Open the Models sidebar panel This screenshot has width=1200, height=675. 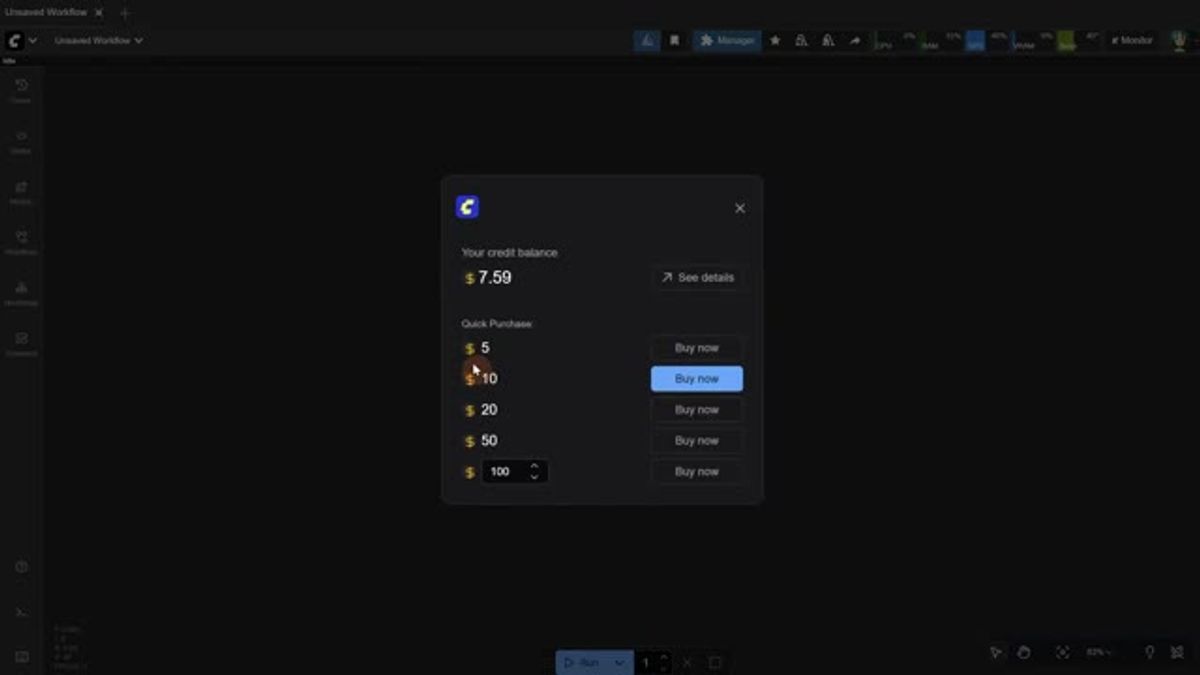[x=21, y=192]
